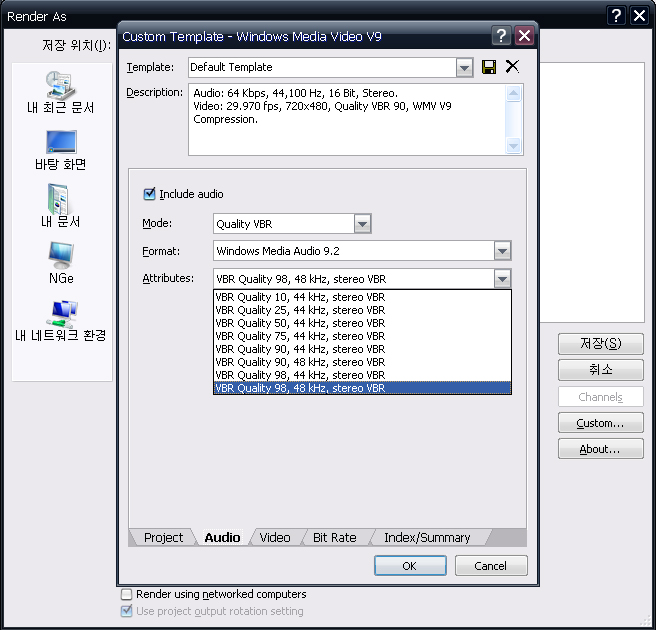This screenshot has width=656, height=630.
Task: Open 내 문서 documents folder
Action: 60,206
